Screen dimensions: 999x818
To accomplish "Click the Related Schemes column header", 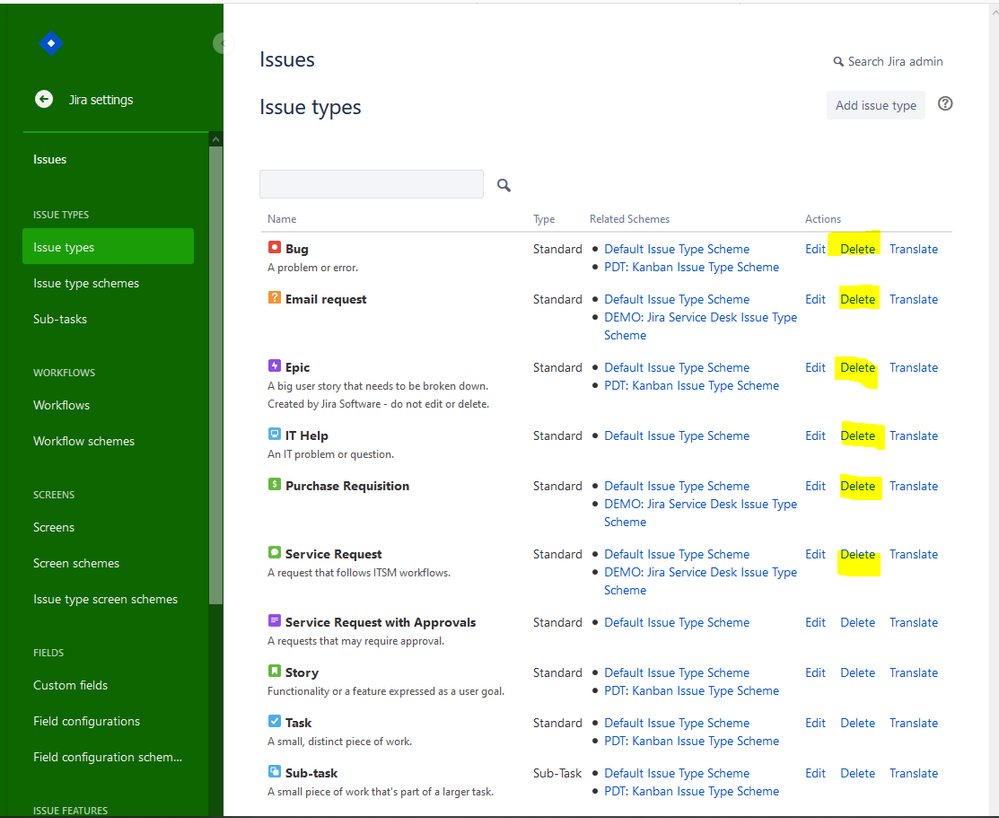I will pyautogui.click(x=629, y=219).
